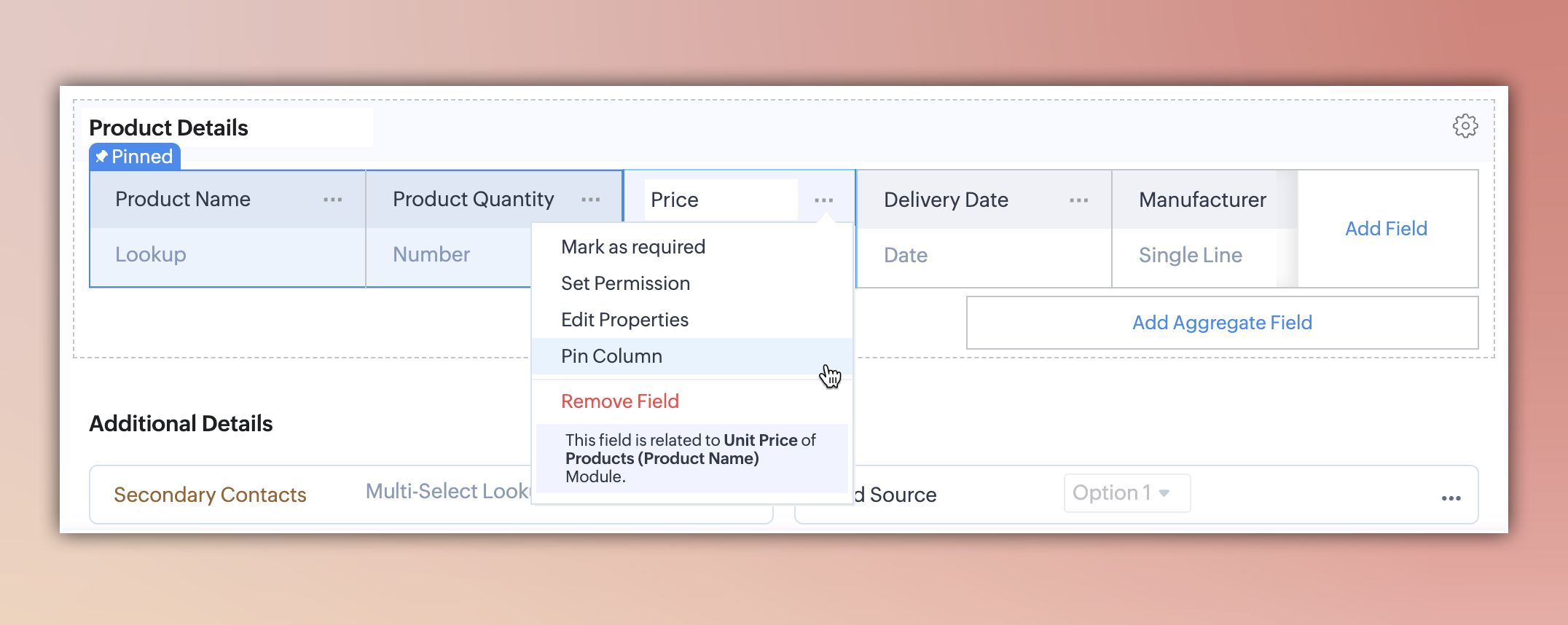Choose Pin Column from the context menu
The image size is (1568, 625).
(x=611, y=356)
